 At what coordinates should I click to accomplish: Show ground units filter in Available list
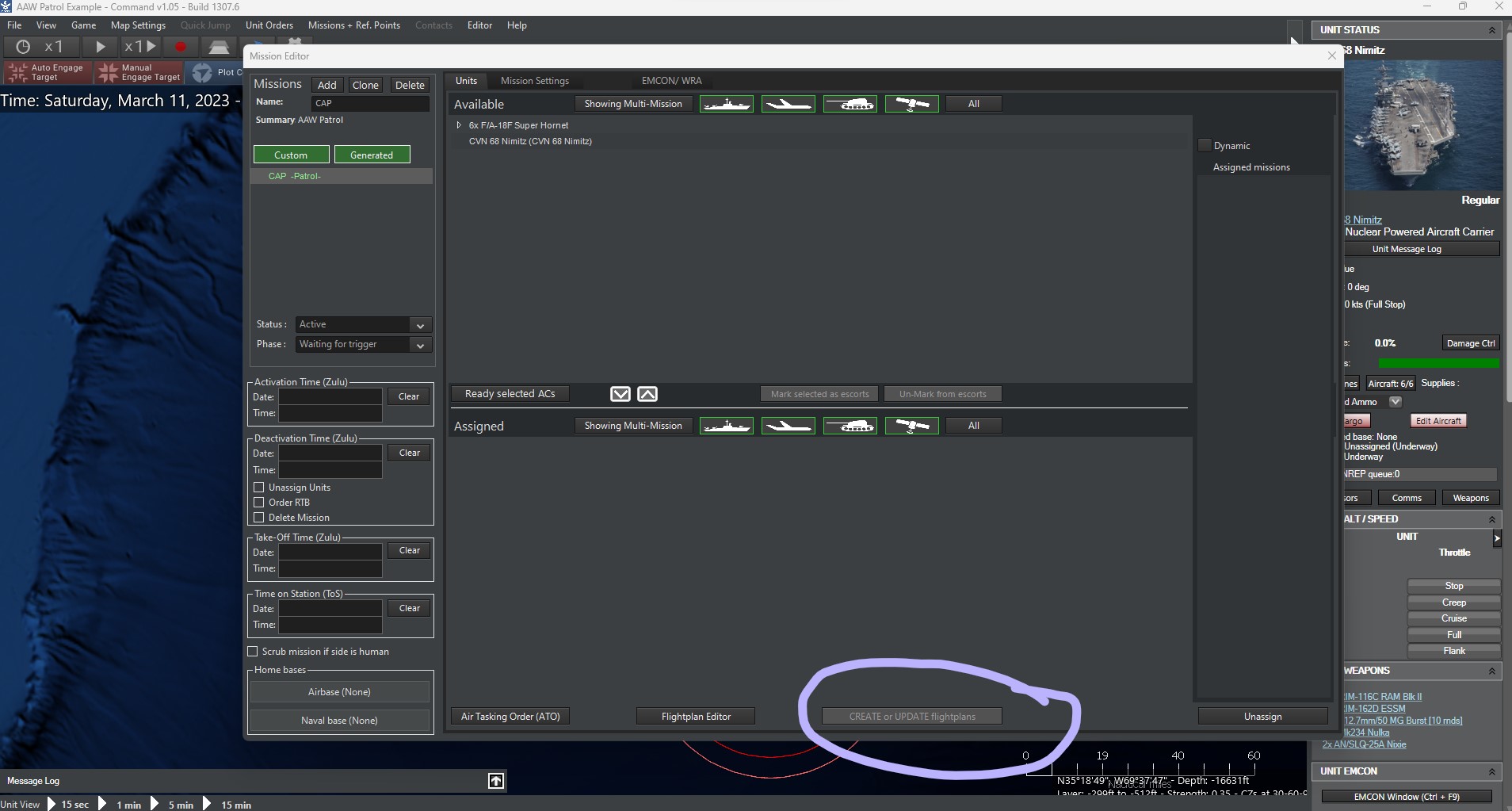[x=850, y=104]
